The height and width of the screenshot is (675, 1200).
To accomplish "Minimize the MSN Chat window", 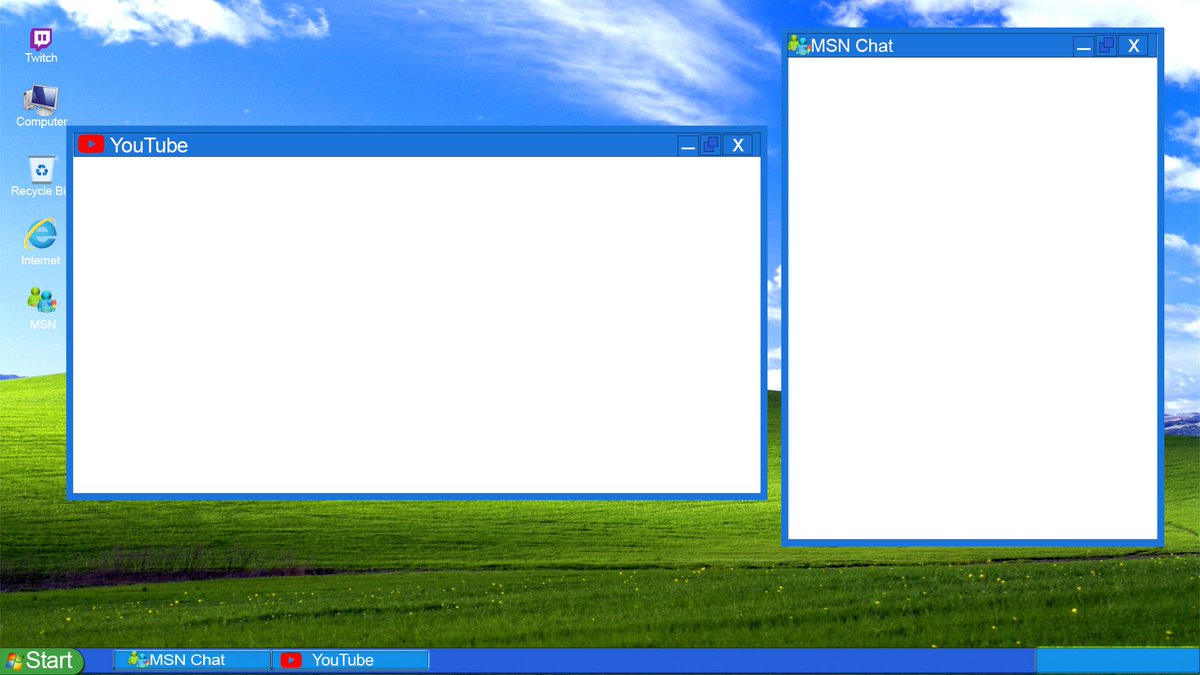I will coord(1083,46).
